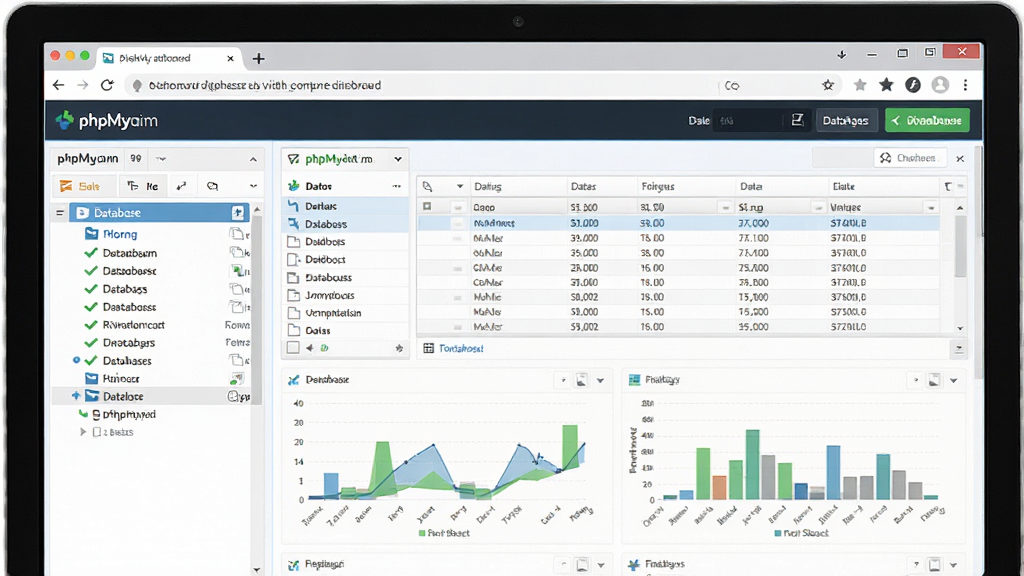Open the Dentbase chart panel dropdown
The width and height of the screenshot is (1024, 576).
(600, 380)
